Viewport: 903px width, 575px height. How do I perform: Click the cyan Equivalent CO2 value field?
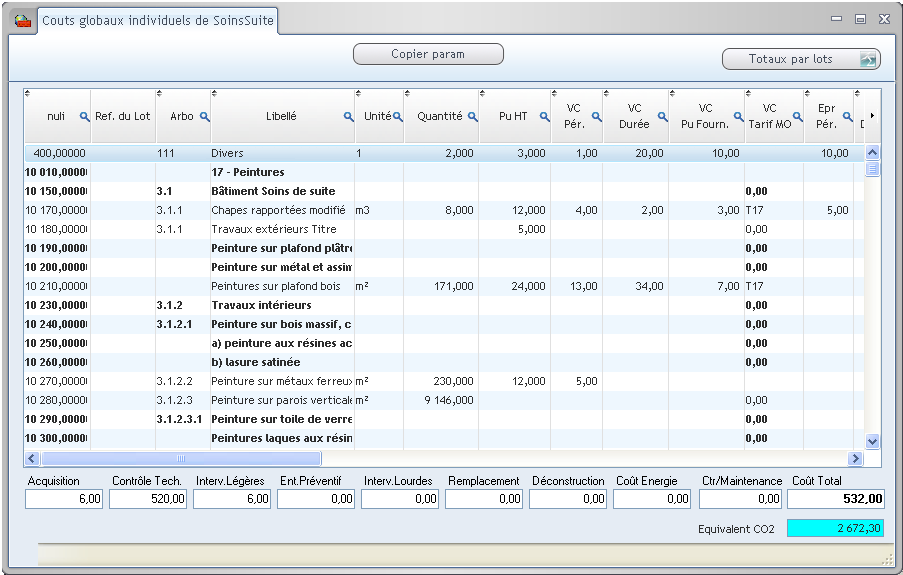836,527
